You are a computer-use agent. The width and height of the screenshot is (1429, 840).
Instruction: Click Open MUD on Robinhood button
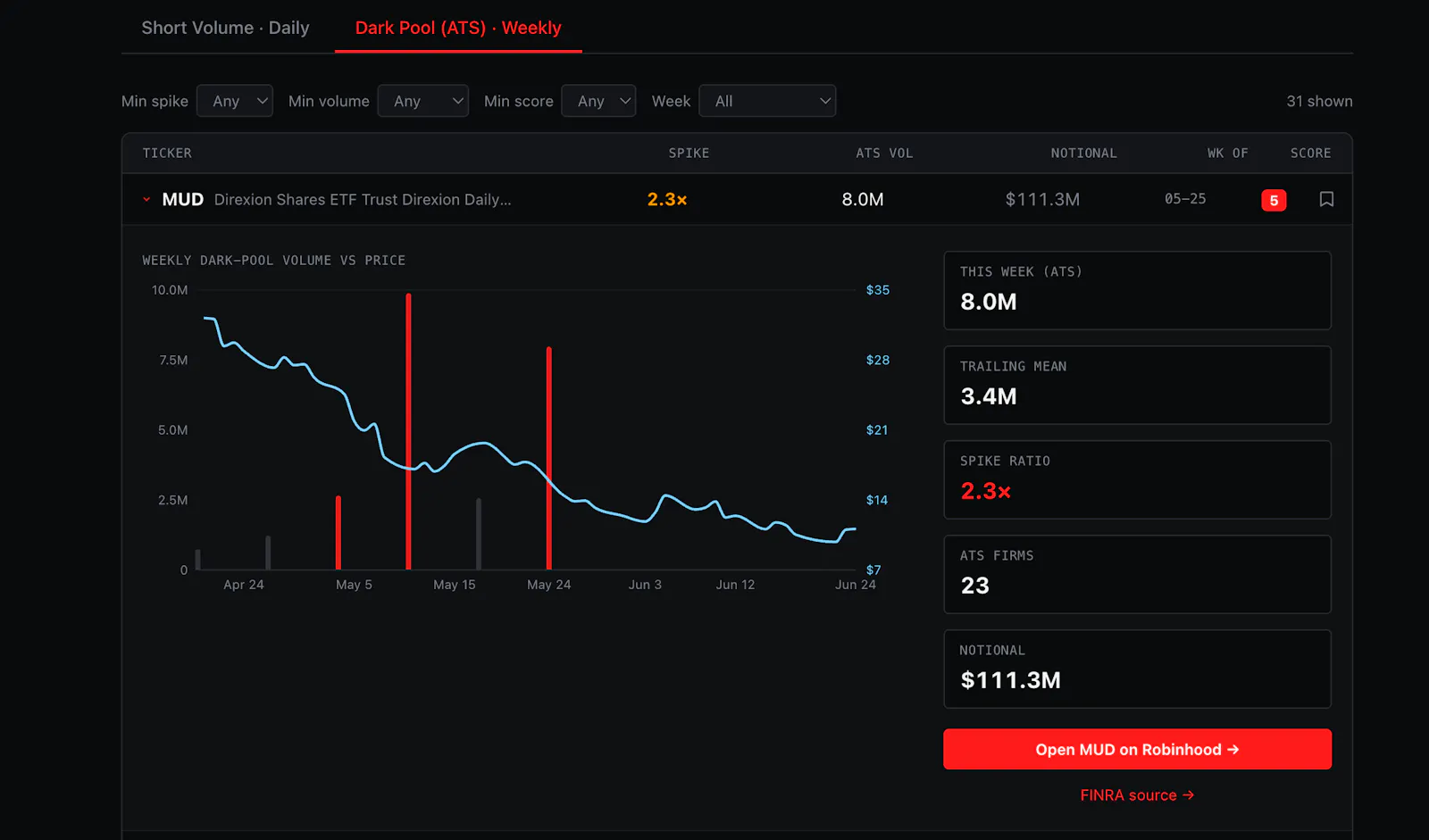pyautogui.click(x=1137, y=749)
